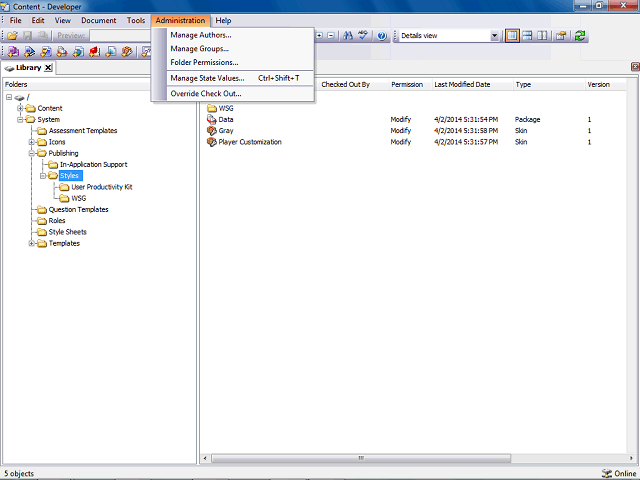Collapse the Styles folder node
The height and width of the screenshot is (480, 640).
43,176
